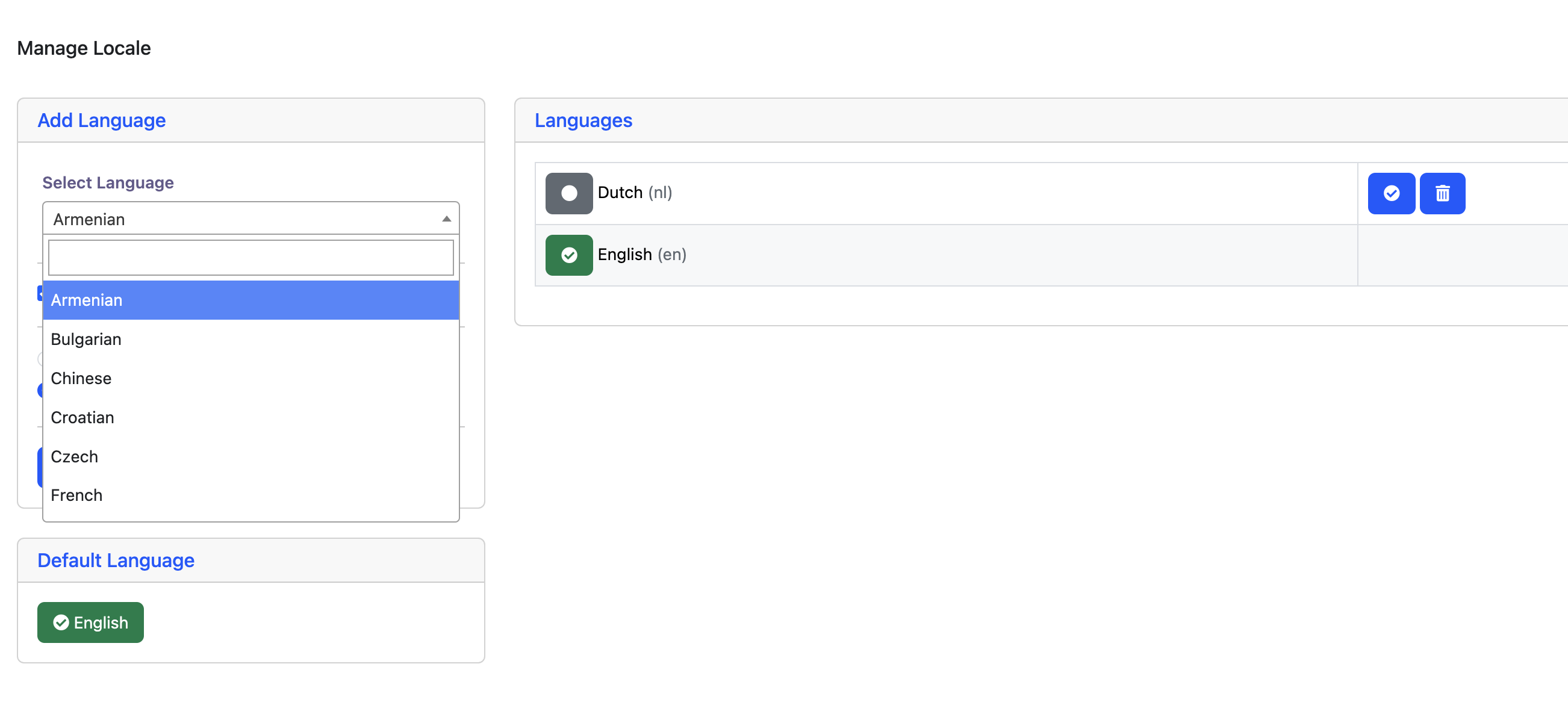Select Armenian from the dropdown list
Image resolution: width=1568 pixels, height=714 pixels.
tap(250, 300)
